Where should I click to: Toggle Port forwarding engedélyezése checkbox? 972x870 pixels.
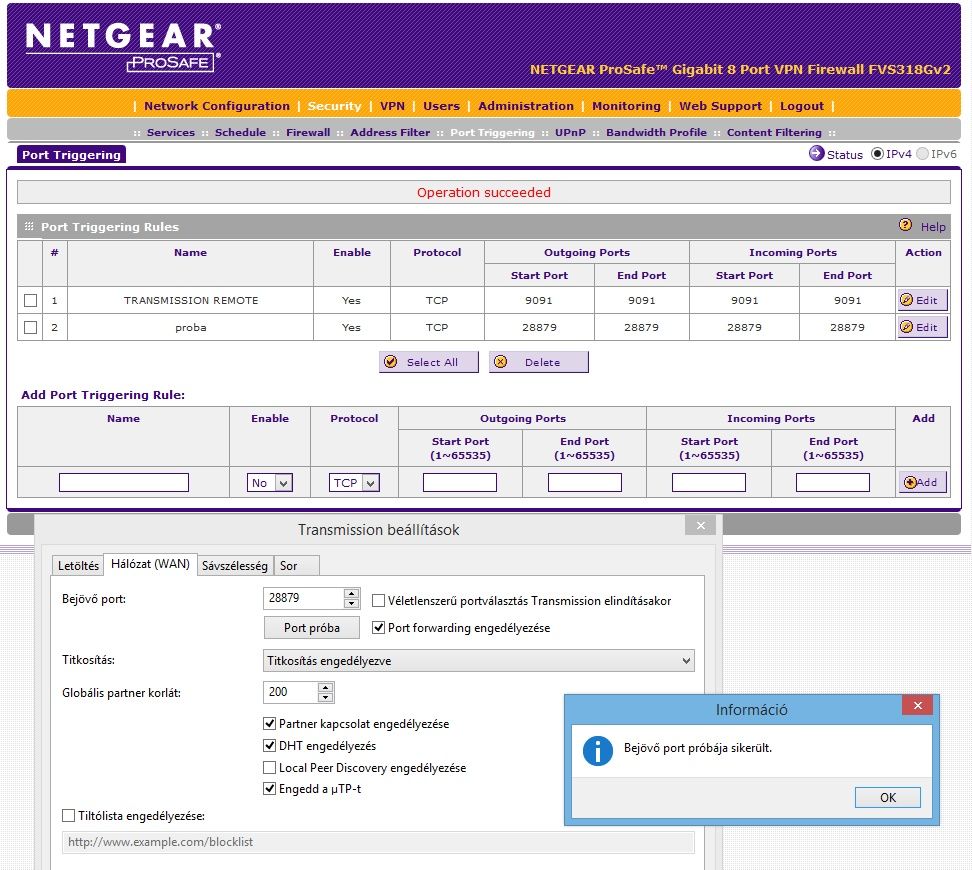(378, 628)
